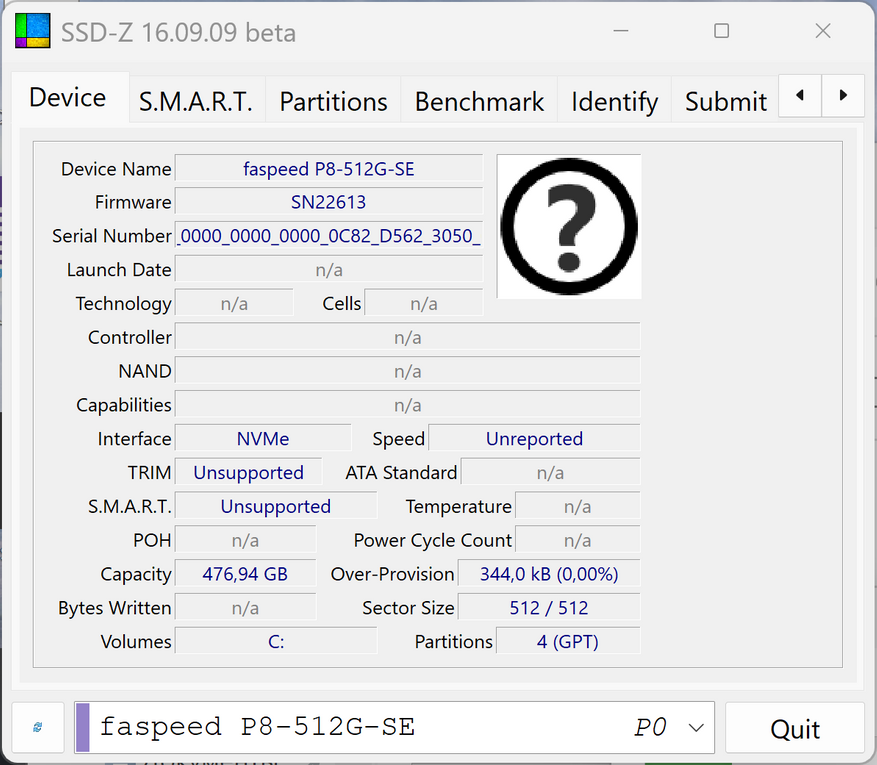Click the Power Cycle Count n/a field
The width and height of the screenshot is (877, 765).
coord(577,540)
